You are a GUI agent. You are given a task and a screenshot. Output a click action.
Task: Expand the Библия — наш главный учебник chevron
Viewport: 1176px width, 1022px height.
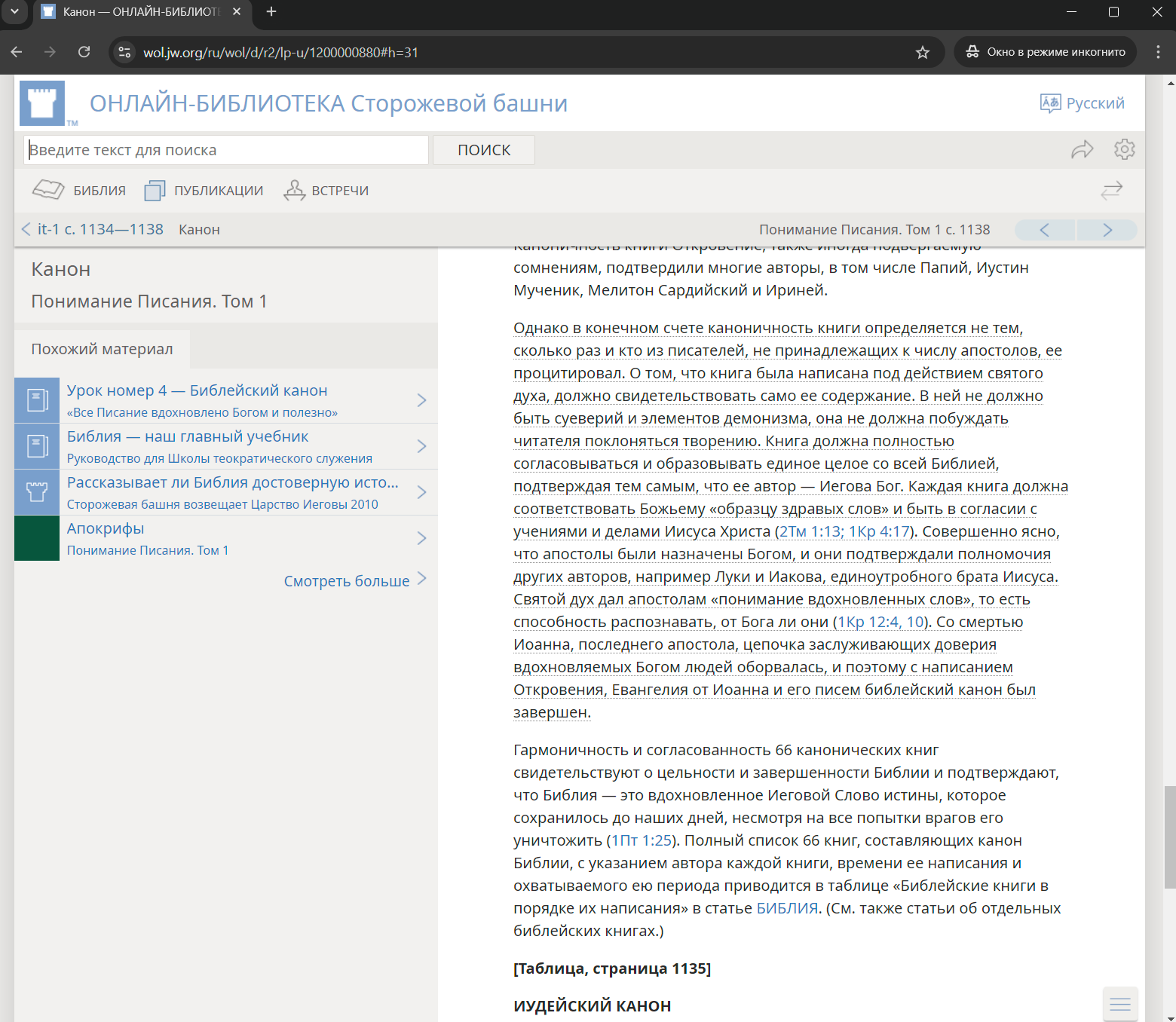(x=422, y=446)
